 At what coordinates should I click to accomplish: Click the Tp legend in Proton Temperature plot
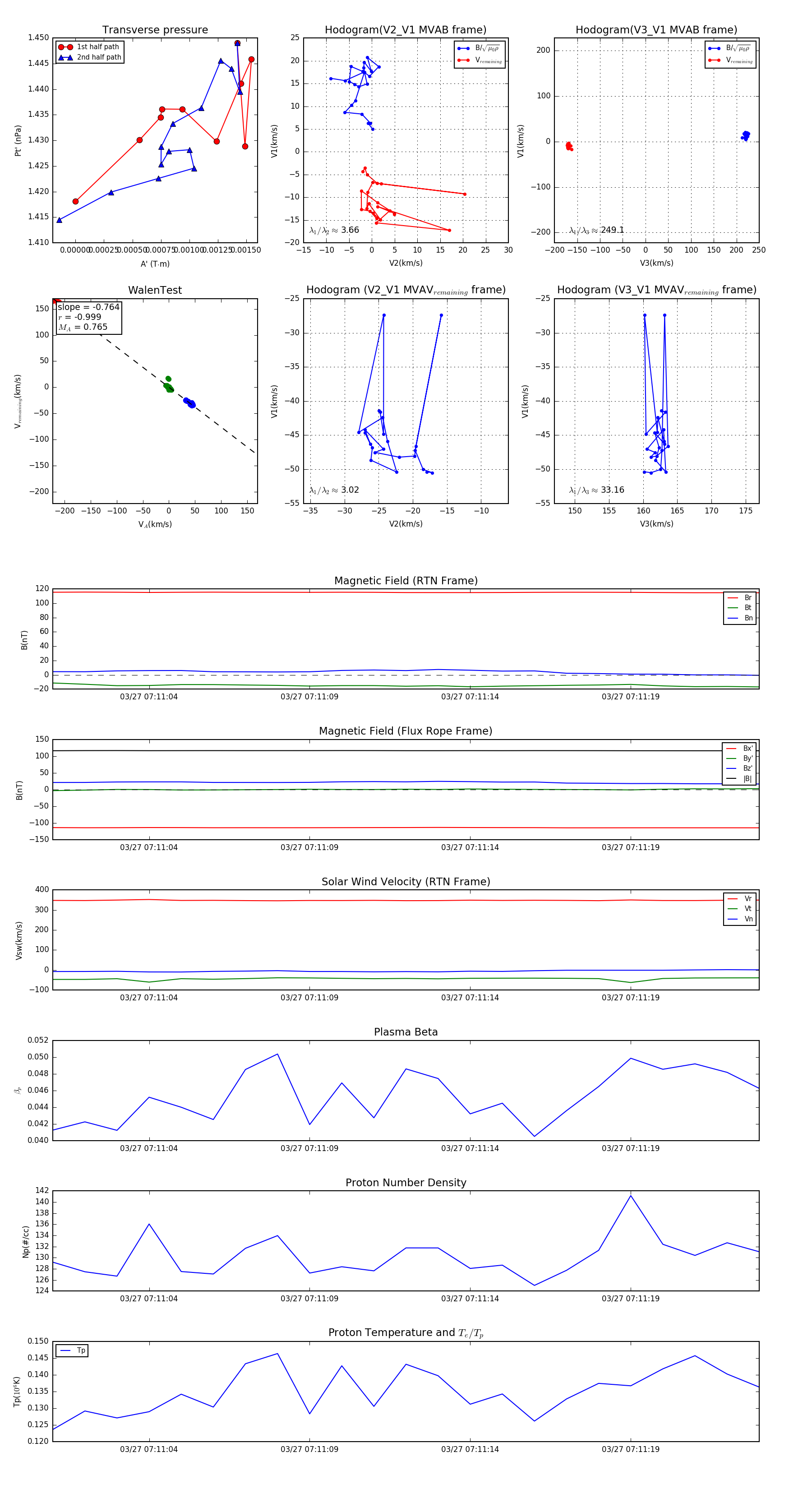pyautogui.click(x=72, y=1350)
